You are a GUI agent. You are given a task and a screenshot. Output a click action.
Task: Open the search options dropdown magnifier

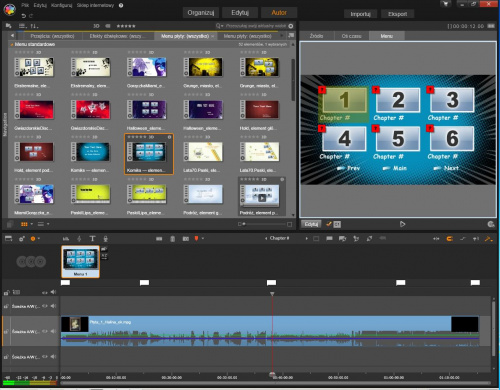coord(219,26)
